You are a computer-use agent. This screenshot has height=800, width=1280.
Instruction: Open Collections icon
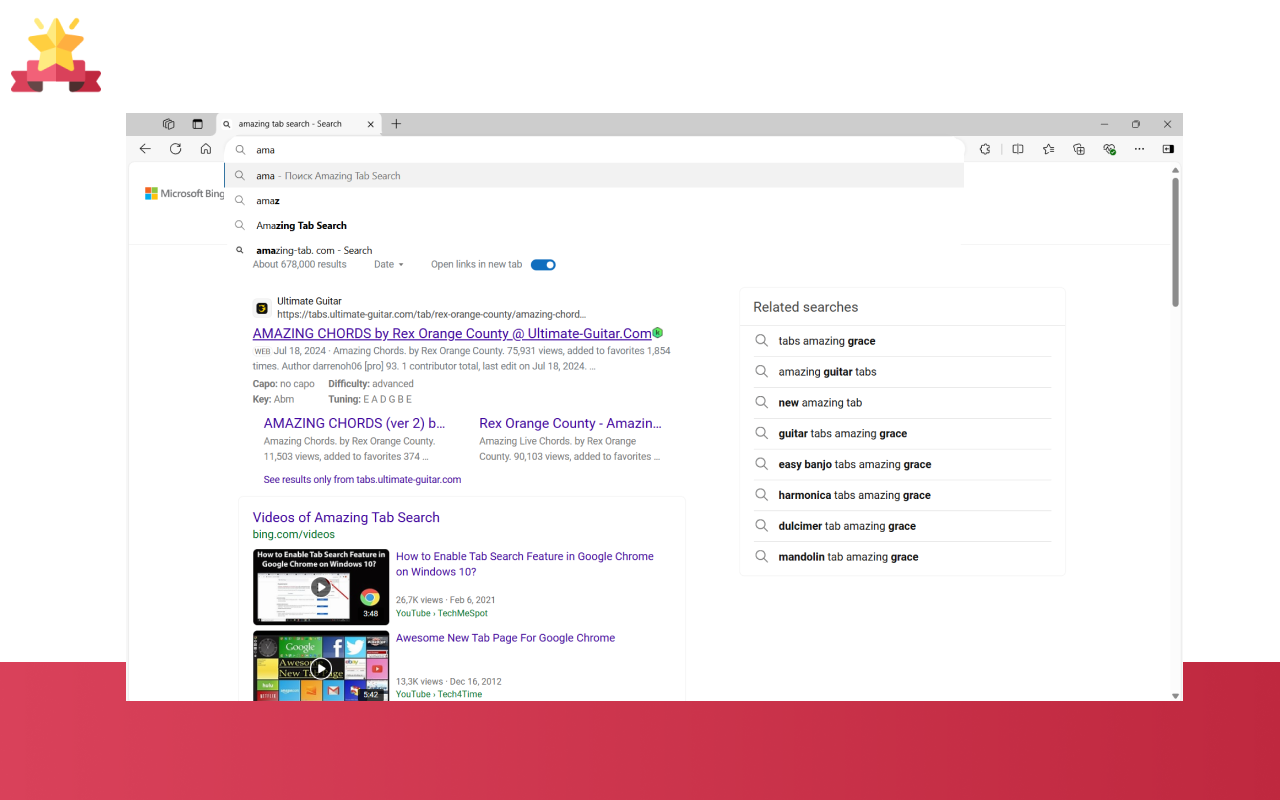pyautogui.click(x=1079, y=149)
